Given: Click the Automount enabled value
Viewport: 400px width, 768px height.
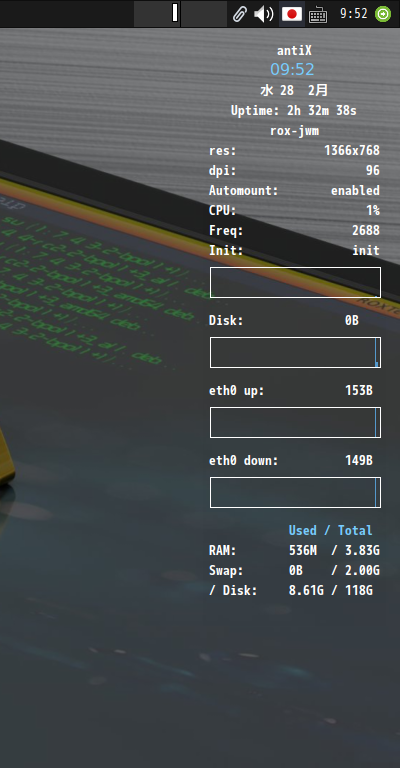Looking at the screenshot, I should (355, 191).
